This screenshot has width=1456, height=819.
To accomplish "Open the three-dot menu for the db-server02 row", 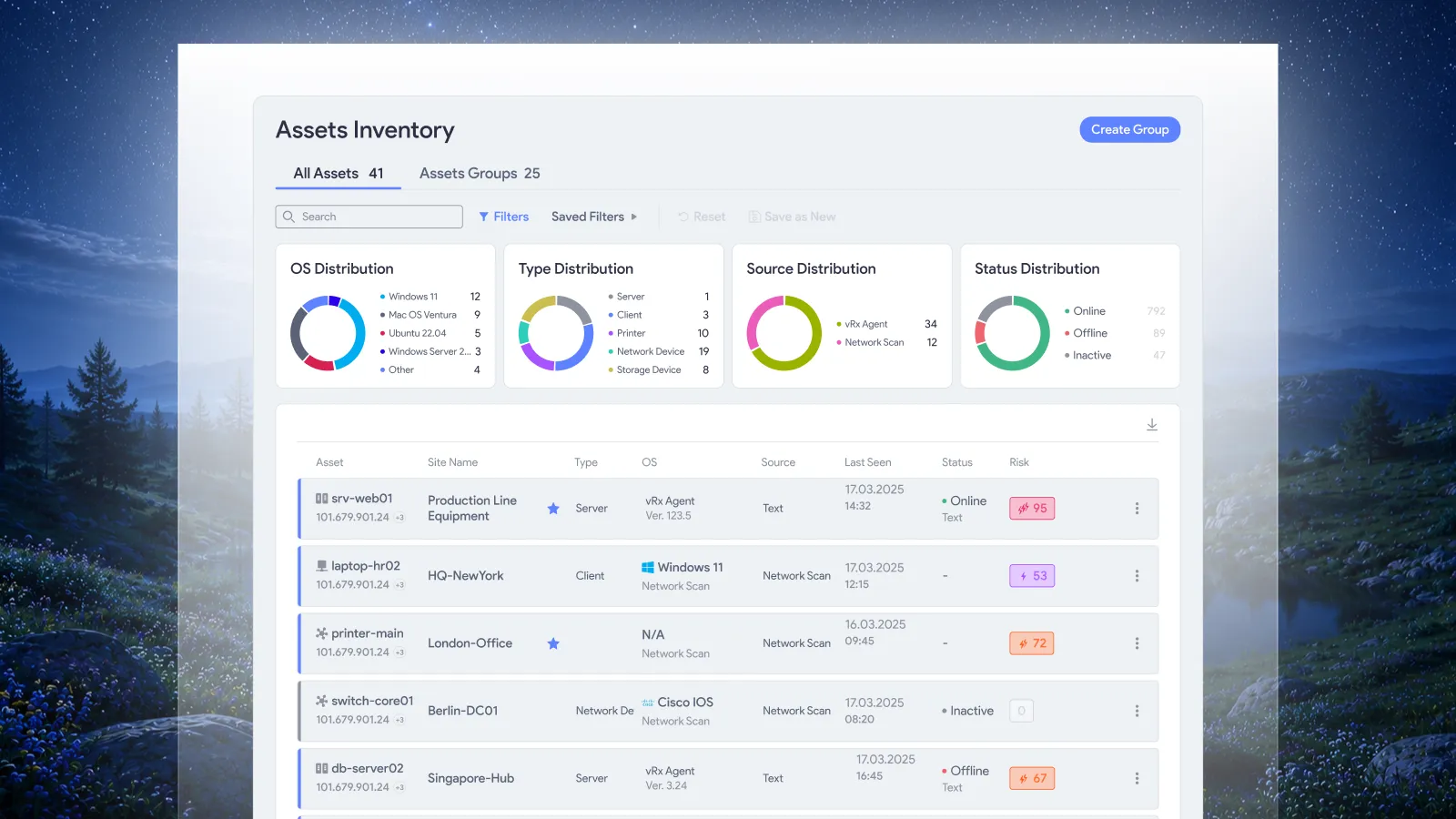I will [1137, 778].
